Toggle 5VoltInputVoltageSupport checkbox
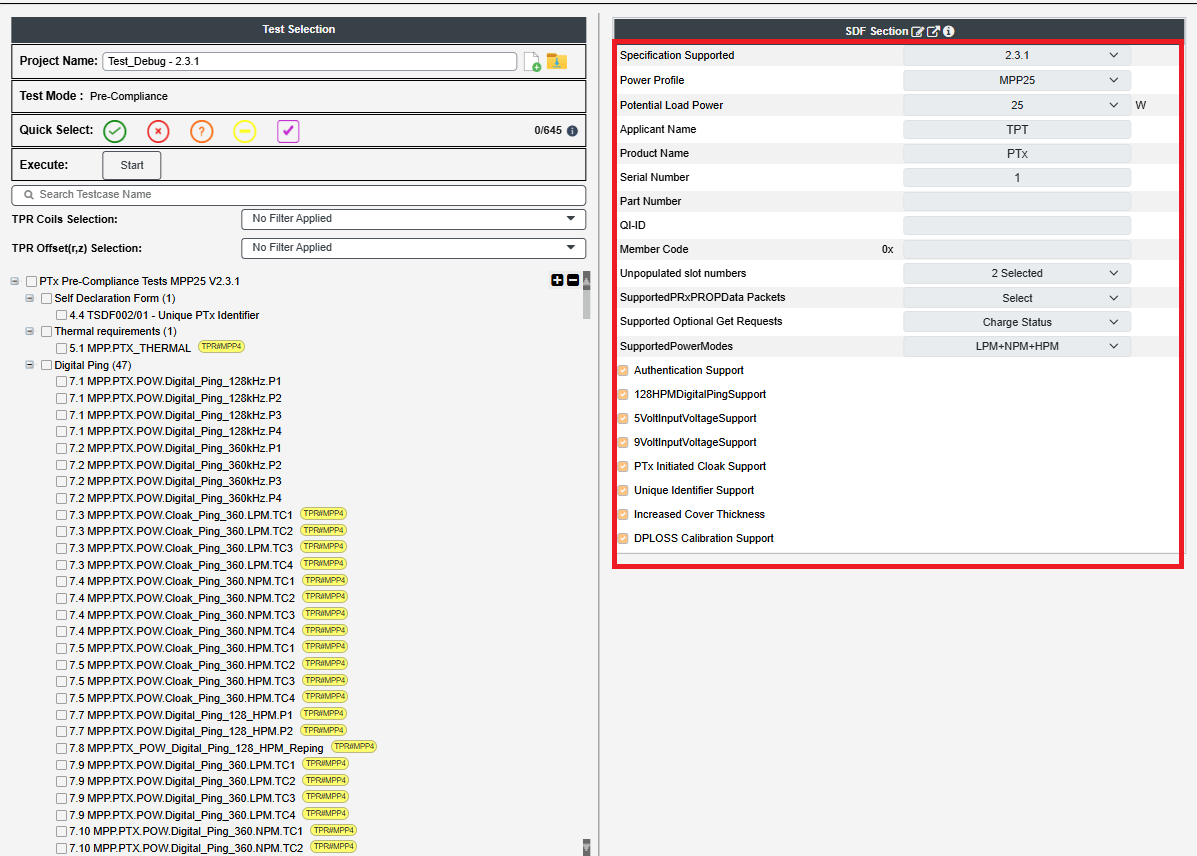Image resolution: width=1197 pixels, height=856 pixels. [623, 418]
